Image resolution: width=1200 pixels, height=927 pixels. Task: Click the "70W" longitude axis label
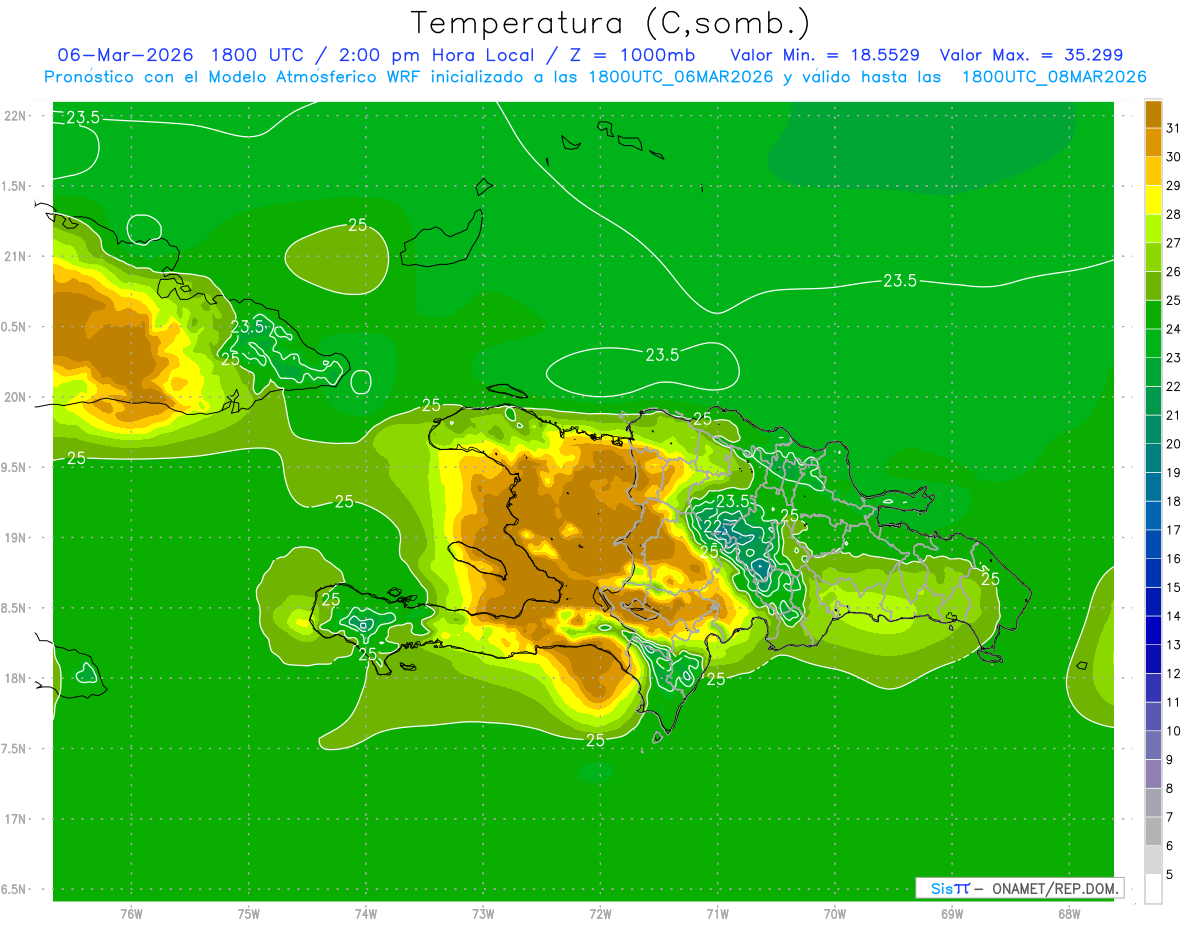pyautogui.click(x=835, y=913)
